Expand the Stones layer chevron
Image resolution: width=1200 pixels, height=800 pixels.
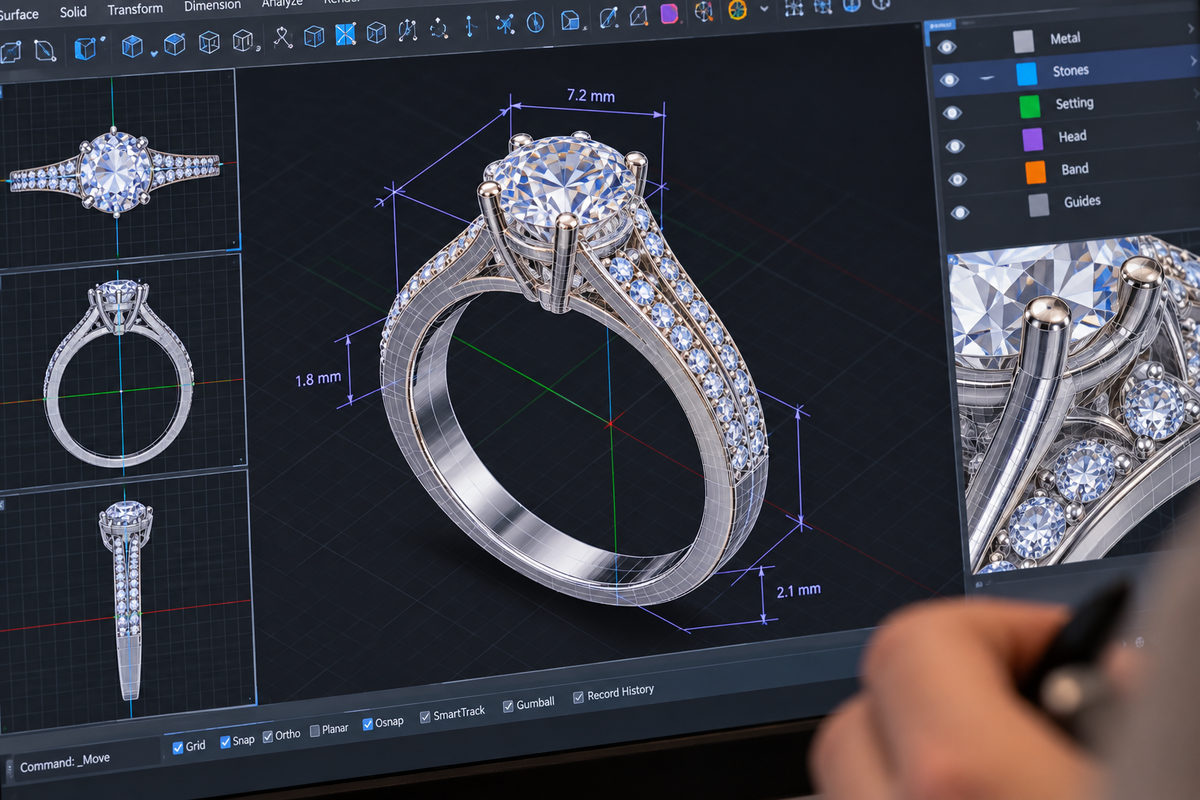pos(1194,62)
